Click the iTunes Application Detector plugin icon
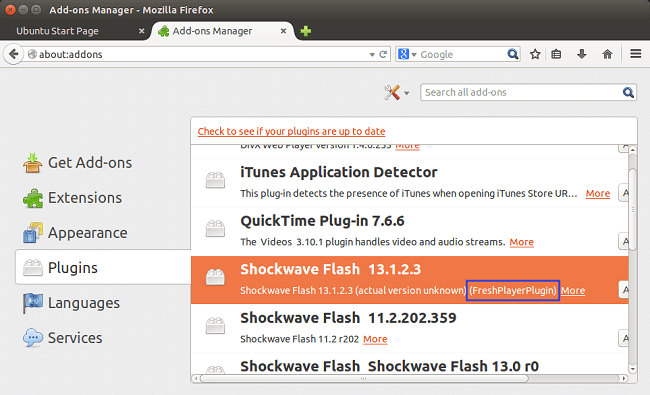The height and width of the screenshot is (395, 650). [216, 180]
